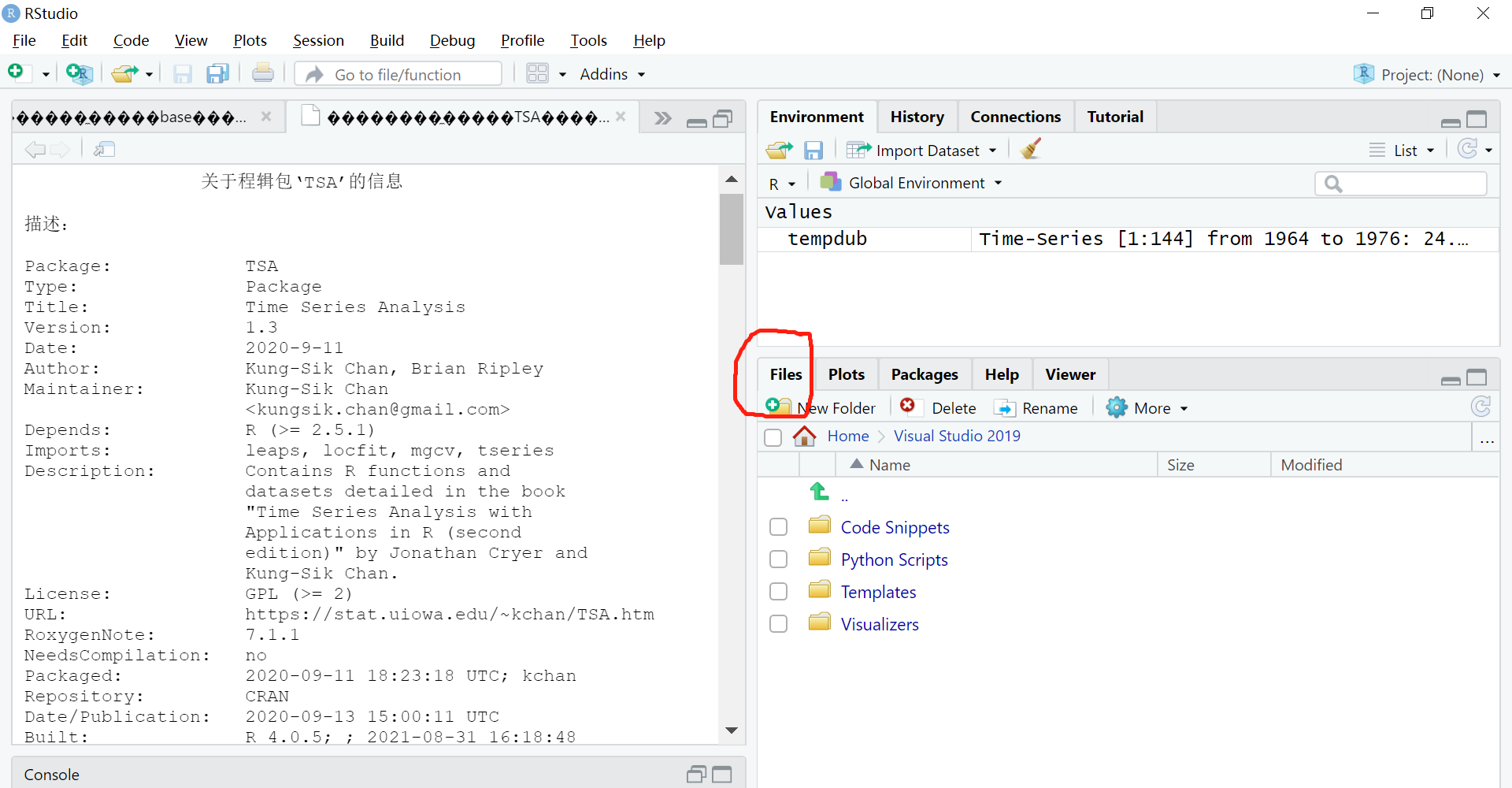This screenshot has height=788, width=1512.
Task: Show more source tabs via chevron
Action: click(x=663, y=118)
